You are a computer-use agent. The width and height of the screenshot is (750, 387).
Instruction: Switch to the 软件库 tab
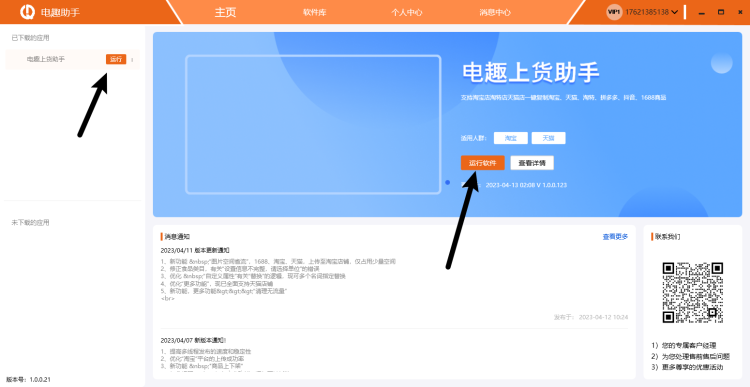point(315,13)
